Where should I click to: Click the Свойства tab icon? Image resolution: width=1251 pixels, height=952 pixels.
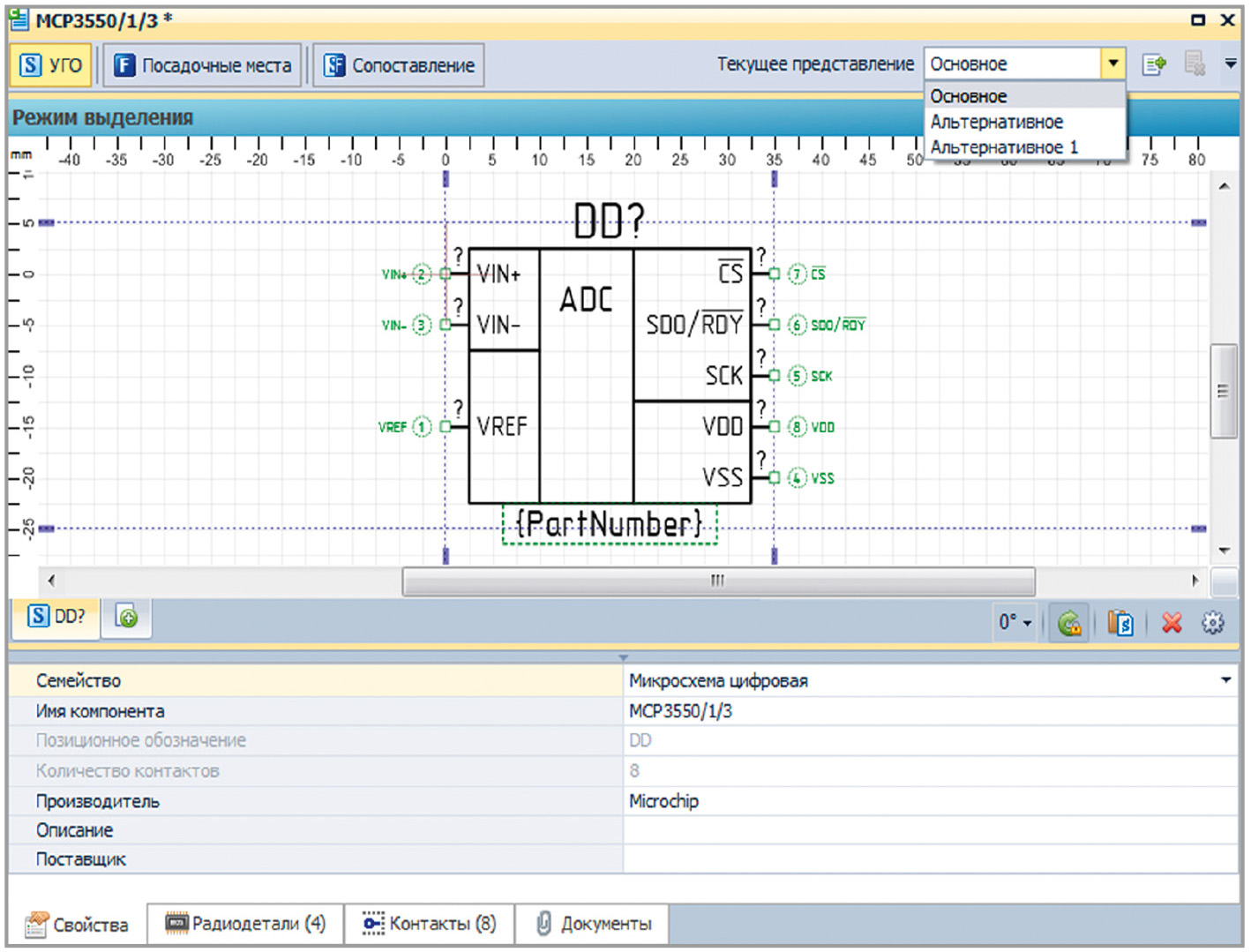[36, 925]
